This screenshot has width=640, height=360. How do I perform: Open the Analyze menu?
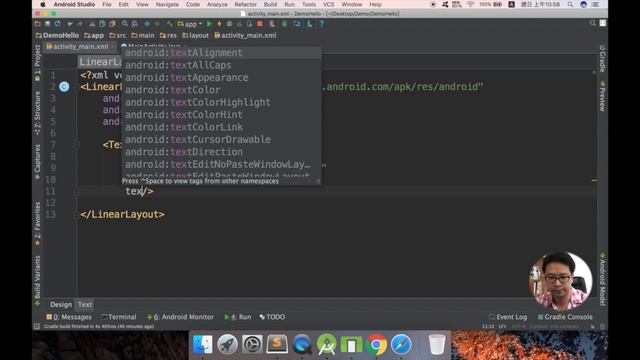click(217, 4)
